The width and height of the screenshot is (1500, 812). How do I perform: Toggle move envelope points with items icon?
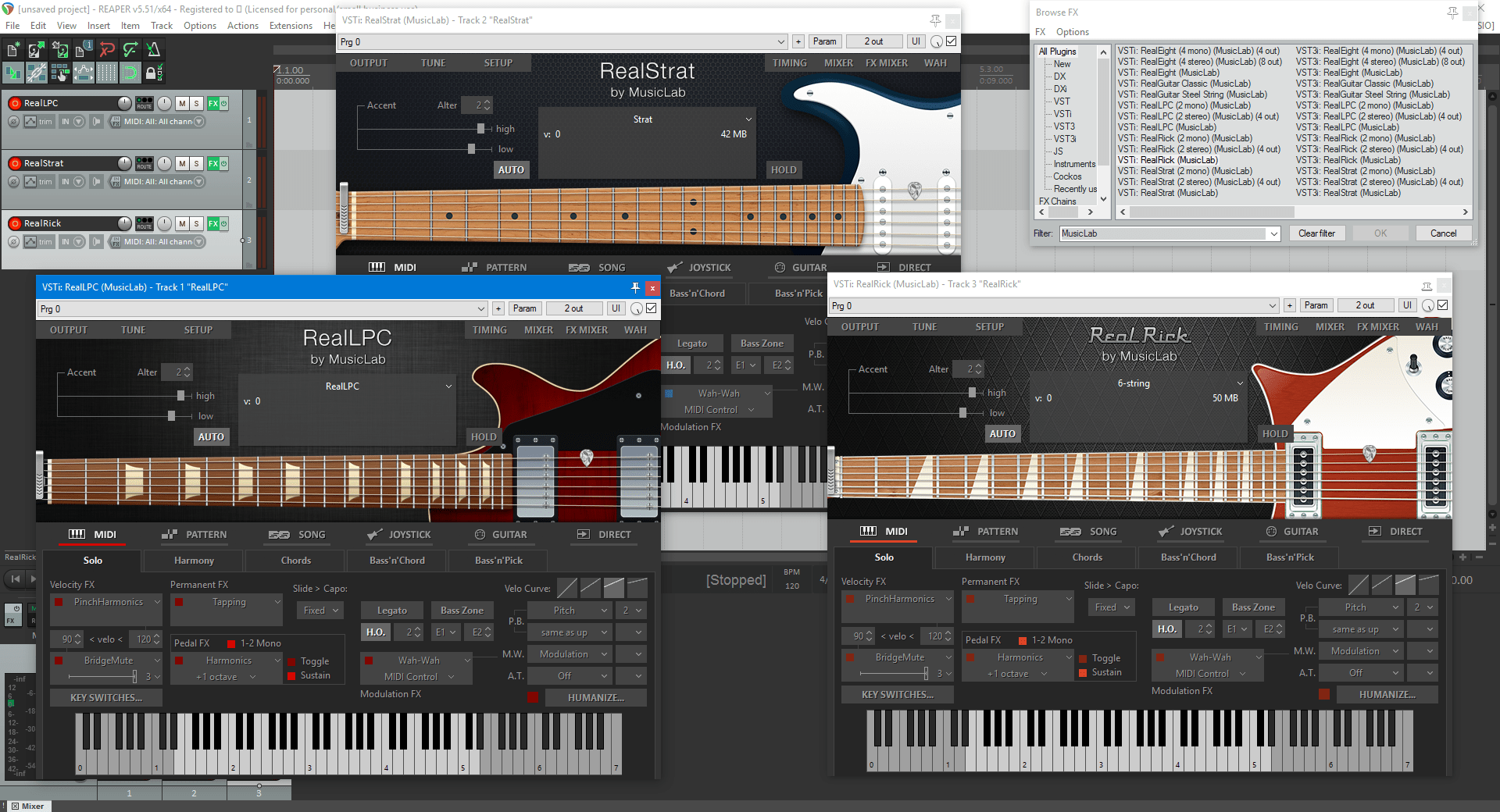point(84,73)
